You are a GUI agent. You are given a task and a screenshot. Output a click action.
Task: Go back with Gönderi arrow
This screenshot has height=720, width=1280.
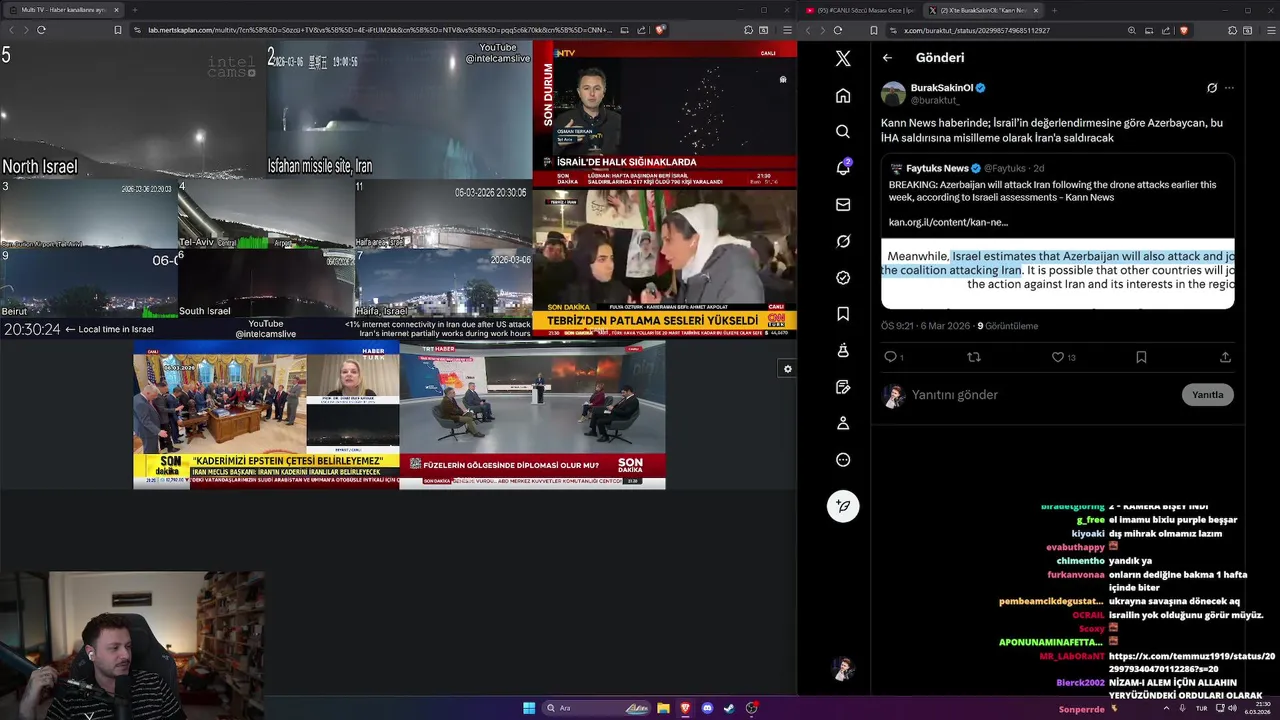(887, 58)
